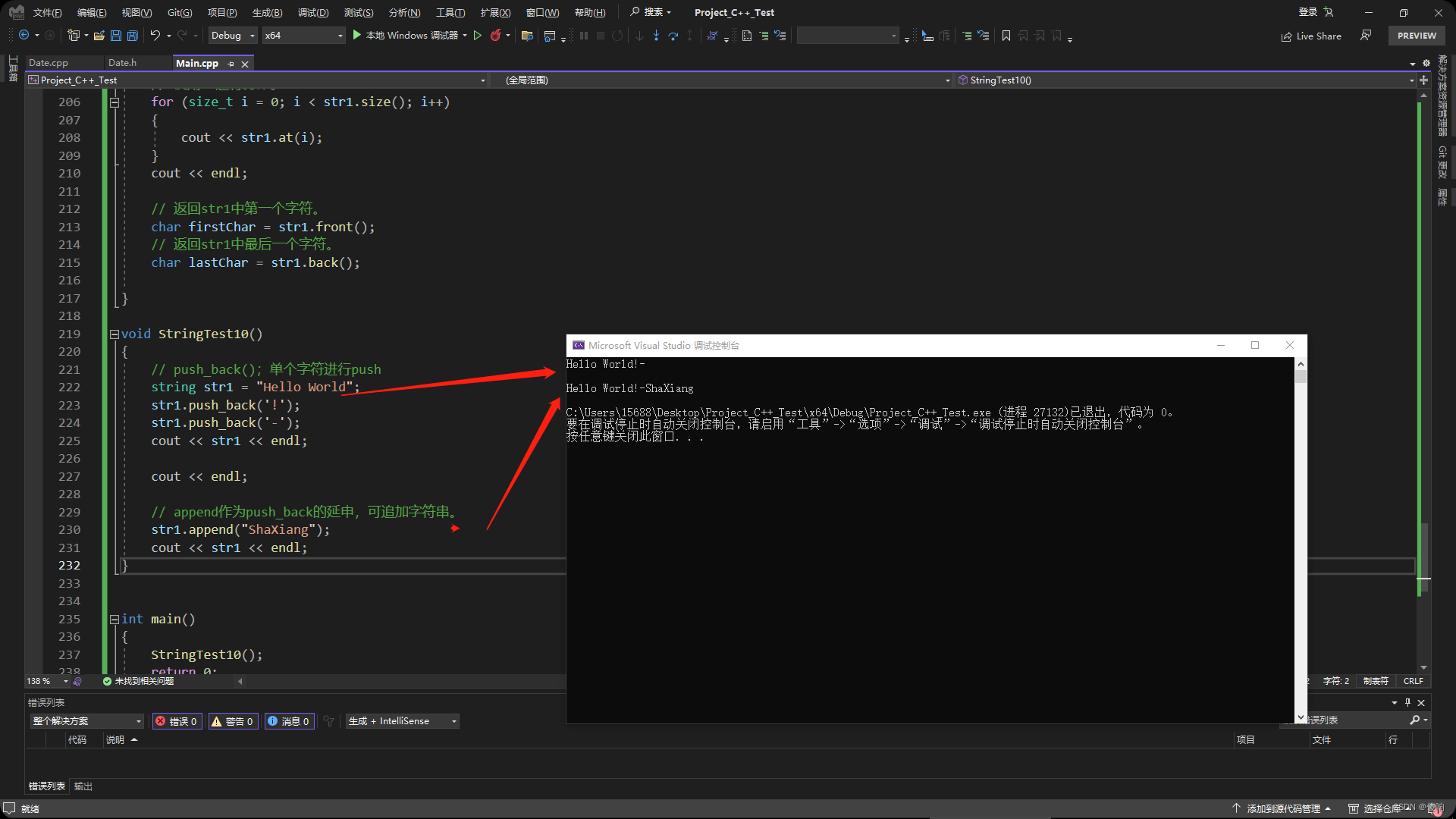This screenshot has width=1456, height=819.
Task: Close the Main.cpp tab
Action: [x=245, y=64]
